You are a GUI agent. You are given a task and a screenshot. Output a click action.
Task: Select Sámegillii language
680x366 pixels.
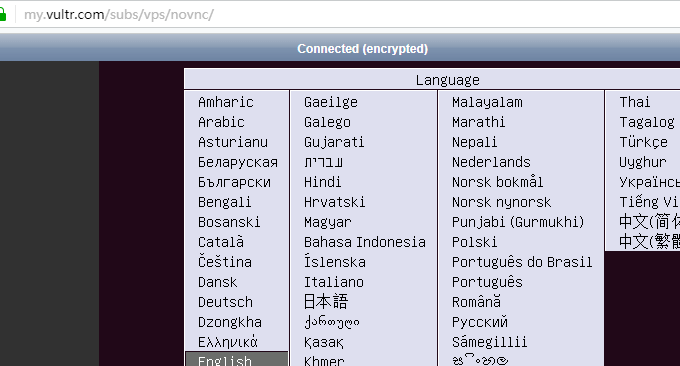pyautogui.click(x=489, y=342)
